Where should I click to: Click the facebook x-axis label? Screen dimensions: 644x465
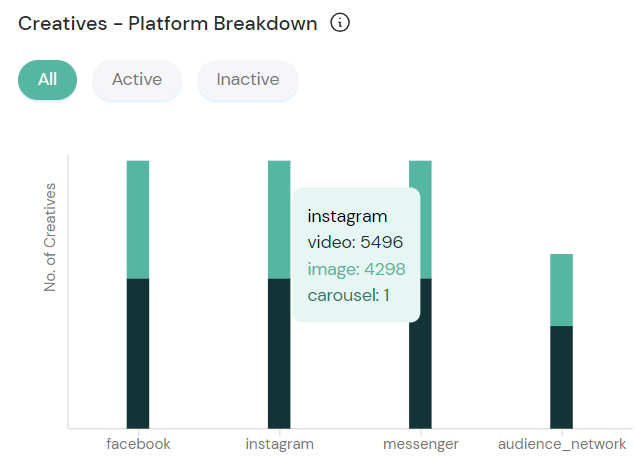(x=138, y=444)
